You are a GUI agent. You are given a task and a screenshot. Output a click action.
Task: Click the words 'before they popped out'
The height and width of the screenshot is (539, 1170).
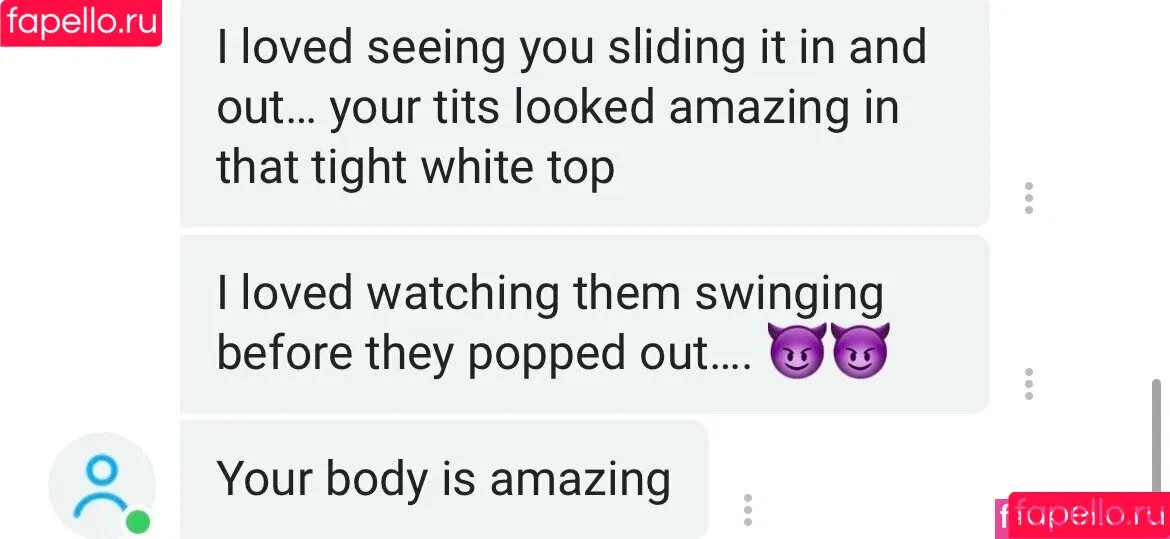tap(461, 355)
